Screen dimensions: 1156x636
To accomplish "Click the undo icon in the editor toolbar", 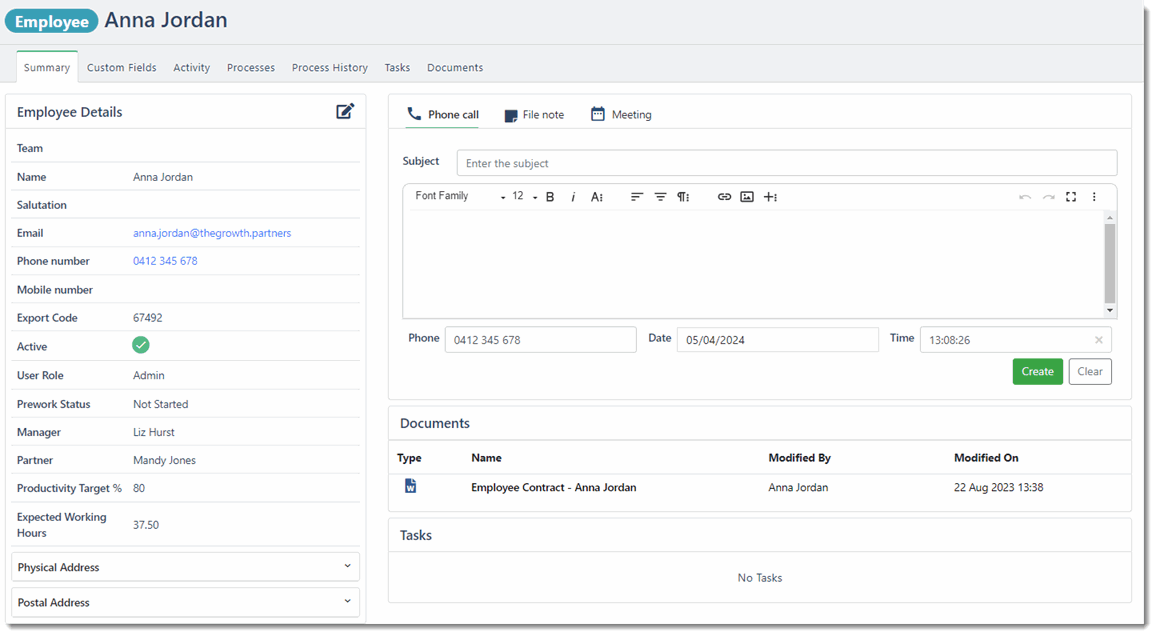I will 1025,196.
